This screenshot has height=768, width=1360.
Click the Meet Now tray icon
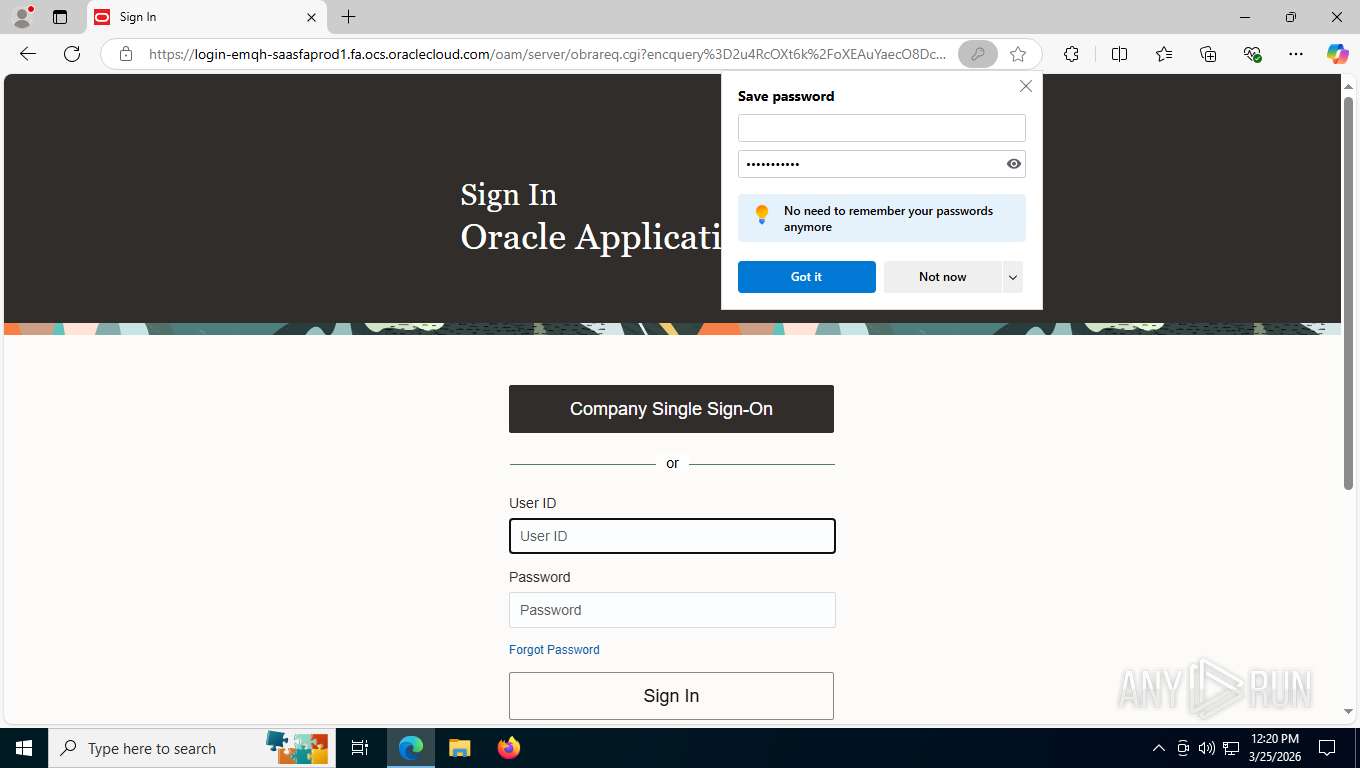pos(1183,748)
